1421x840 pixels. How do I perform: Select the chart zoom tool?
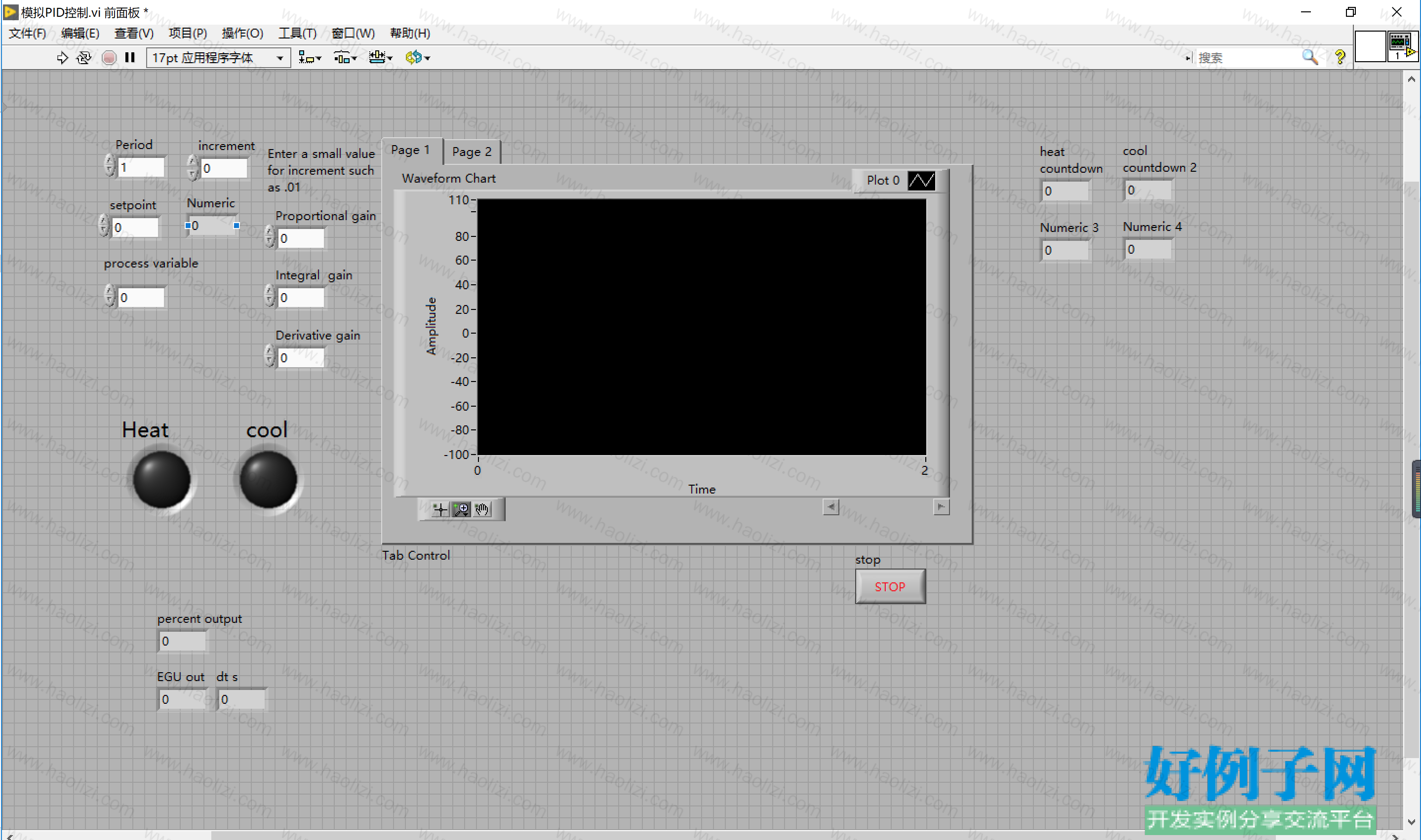coord(461,509)
